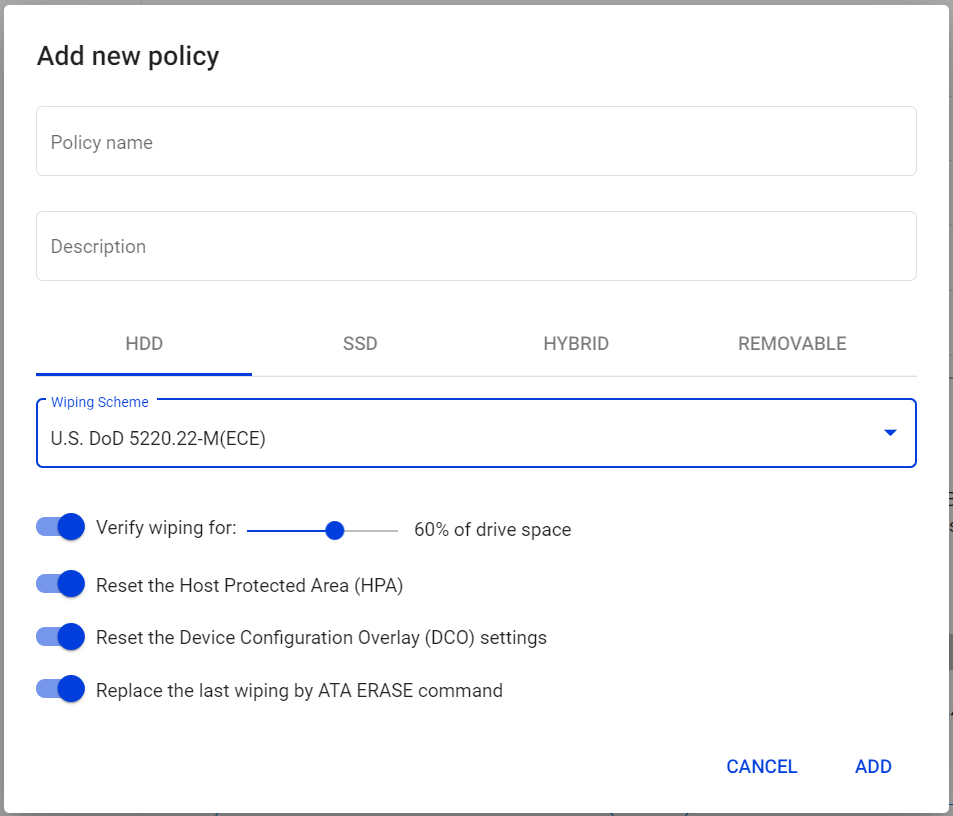Disable the Verify wiping toggle
Screen dimensions: 953x816
click(x=60, y=527)
